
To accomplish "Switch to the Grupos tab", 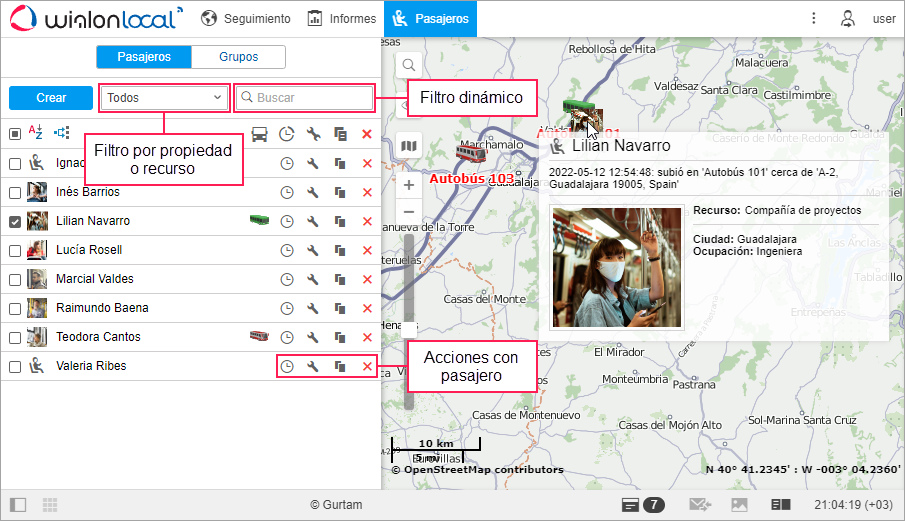I will tap(238, 57).
